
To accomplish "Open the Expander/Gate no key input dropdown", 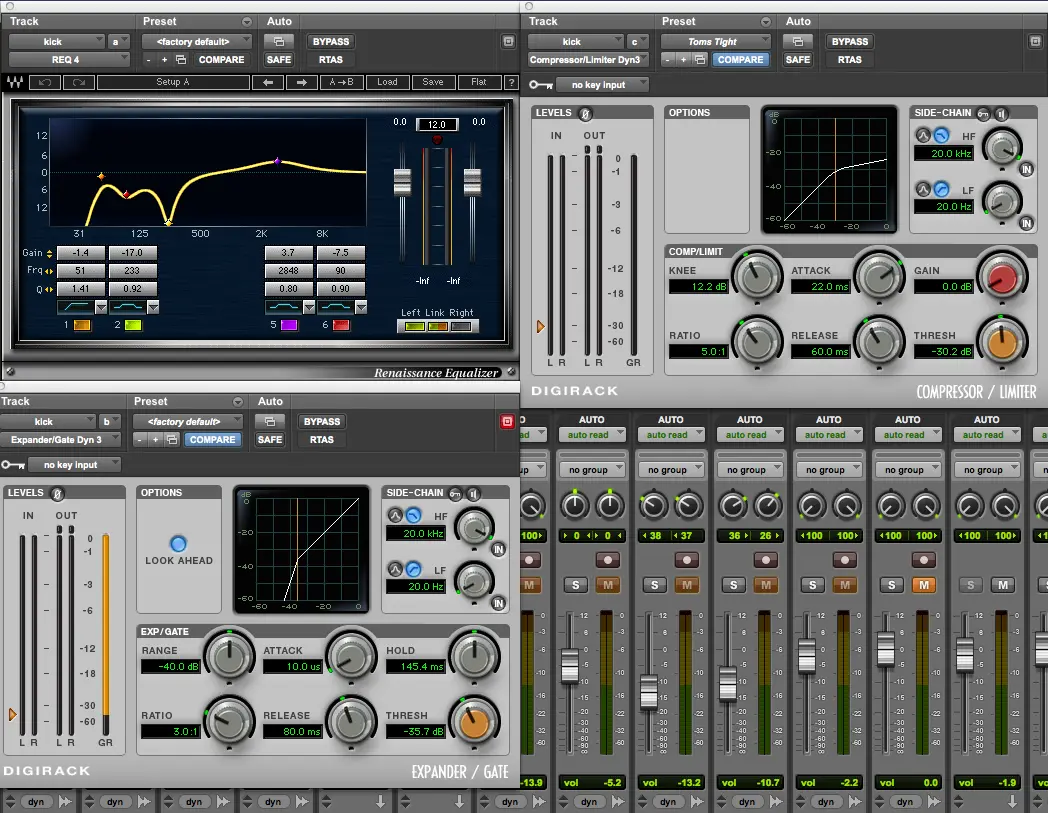I will [x=76, y=465].
